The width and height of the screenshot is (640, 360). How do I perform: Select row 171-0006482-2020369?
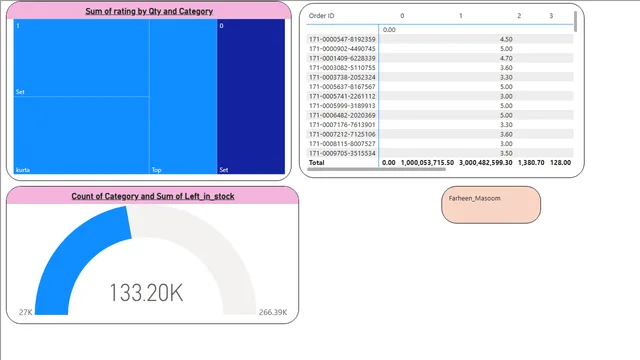click(x=440, y=115)
